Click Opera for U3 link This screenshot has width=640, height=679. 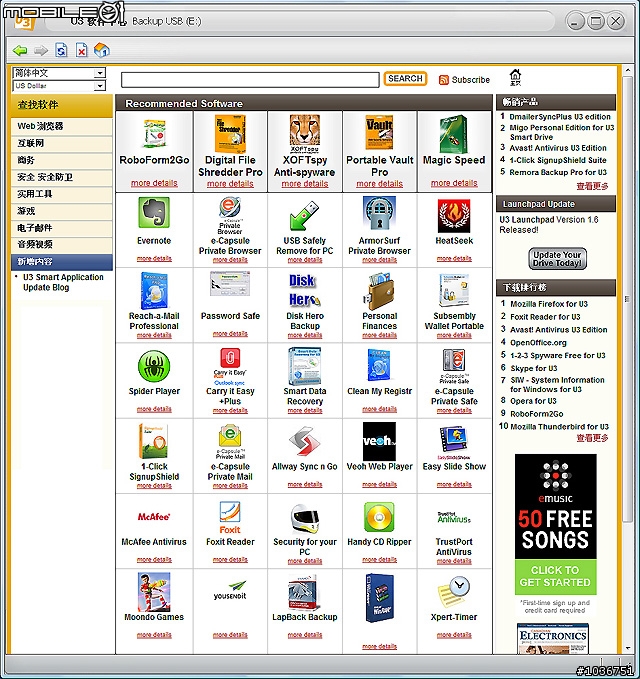[533, 401]
